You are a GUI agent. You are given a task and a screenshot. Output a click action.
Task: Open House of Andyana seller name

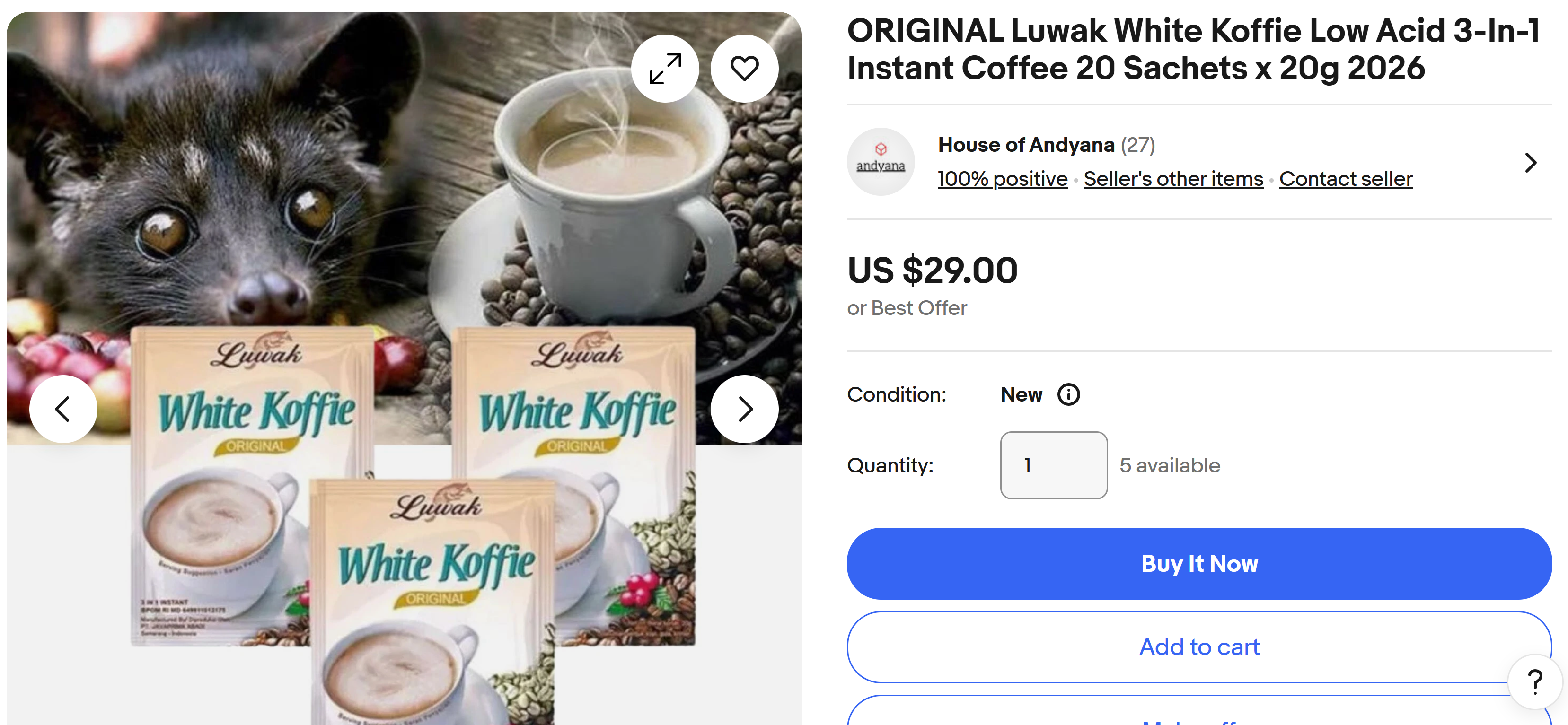[1026, 145]
